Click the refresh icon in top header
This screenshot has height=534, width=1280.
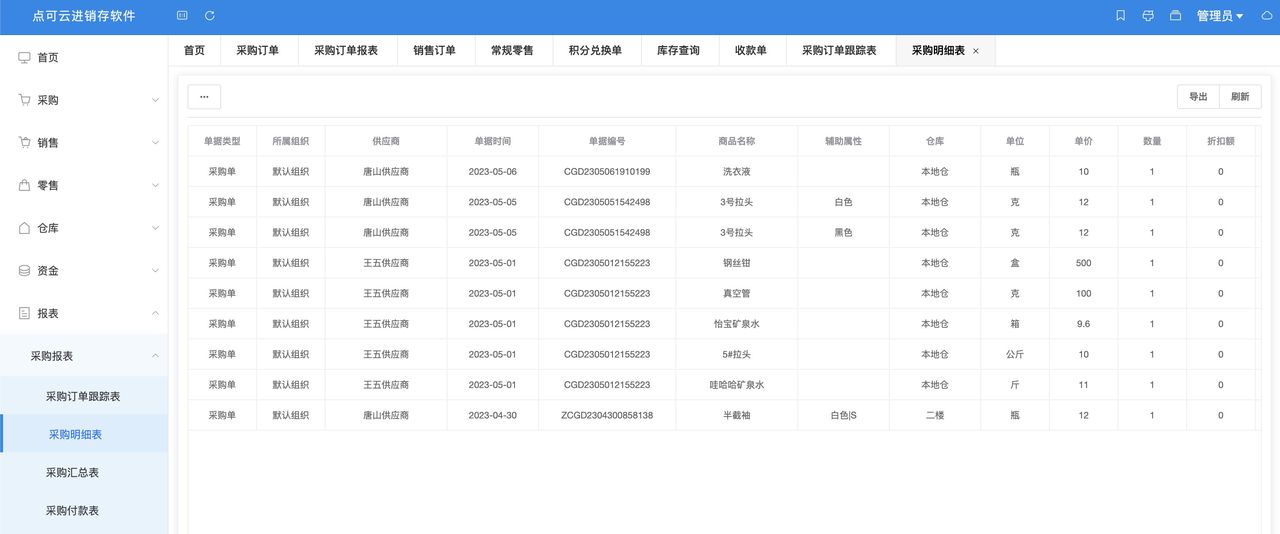(x=210, y=16)
